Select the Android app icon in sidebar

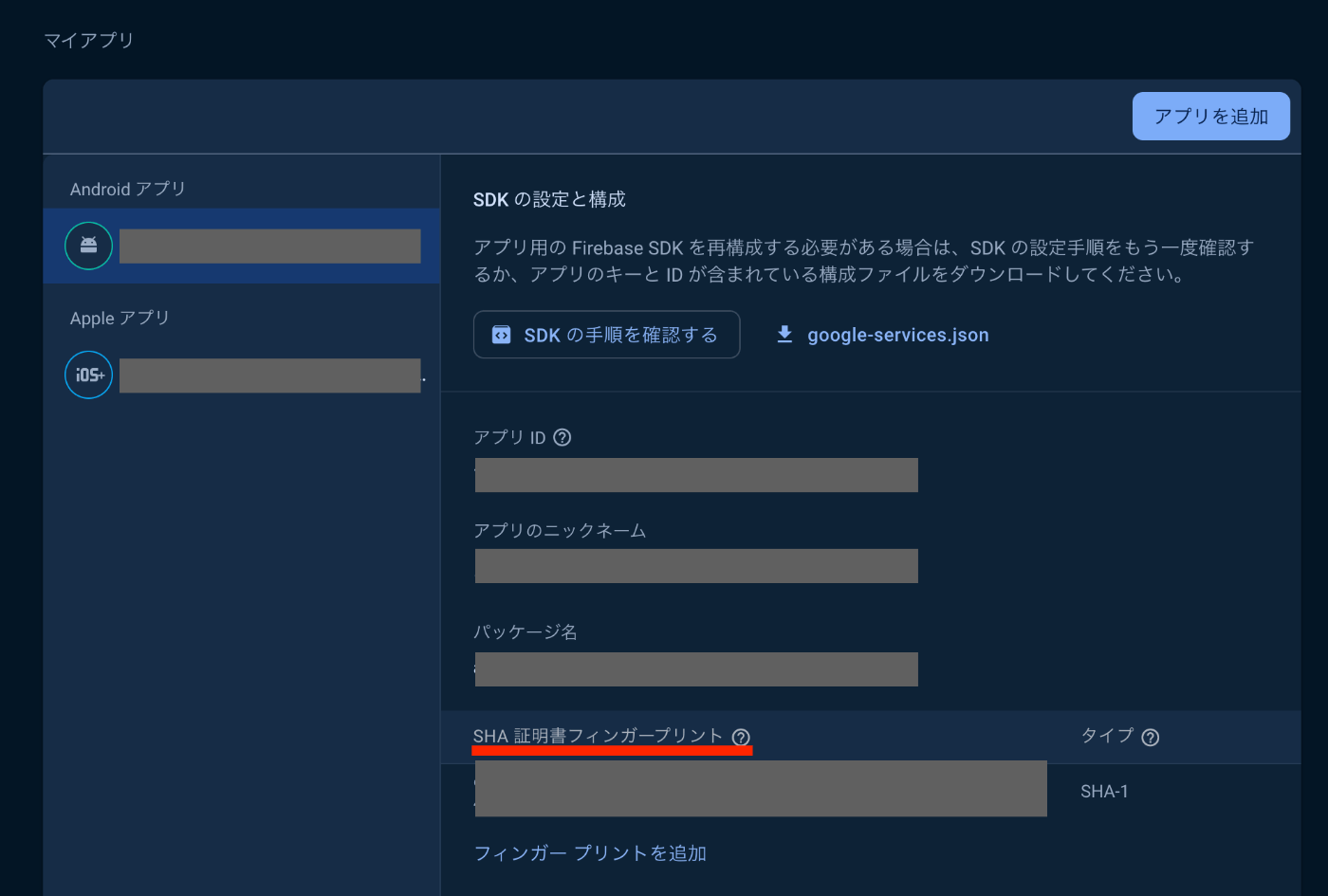point(88,246)
